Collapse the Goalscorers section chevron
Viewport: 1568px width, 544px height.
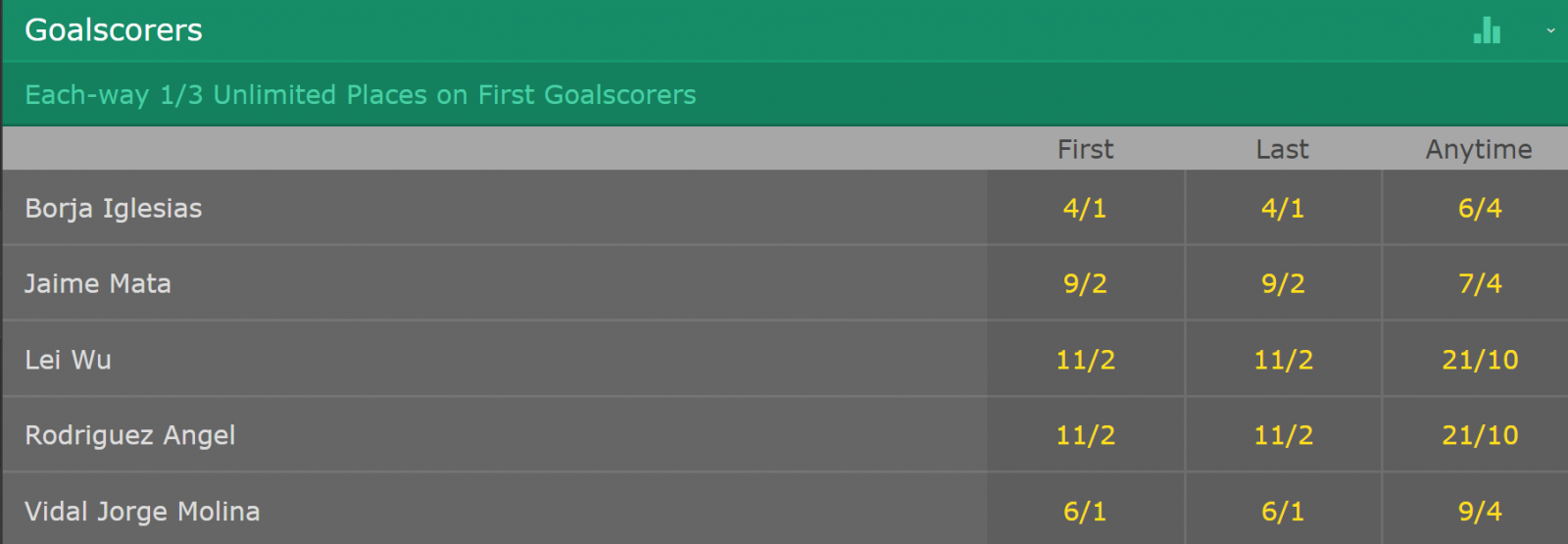coord(1550,30)
